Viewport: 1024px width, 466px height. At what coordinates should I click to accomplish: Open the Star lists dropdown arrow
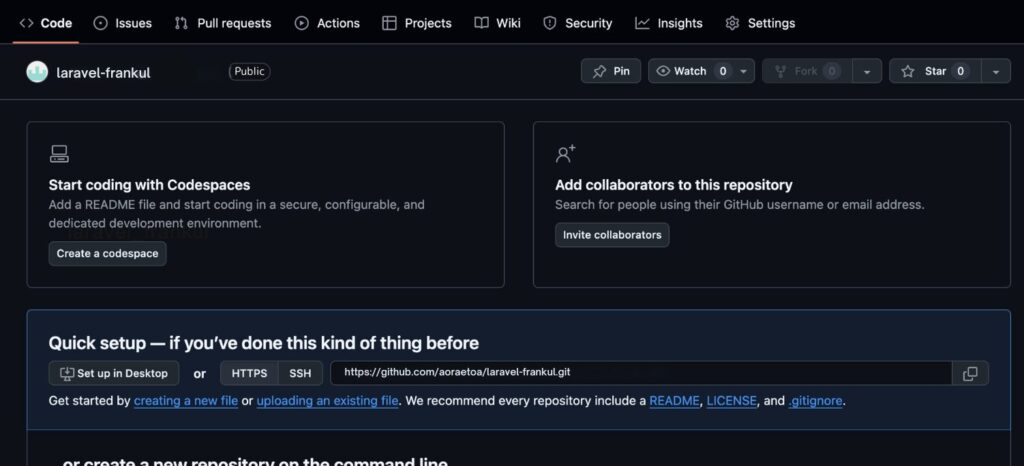point(996,71)
